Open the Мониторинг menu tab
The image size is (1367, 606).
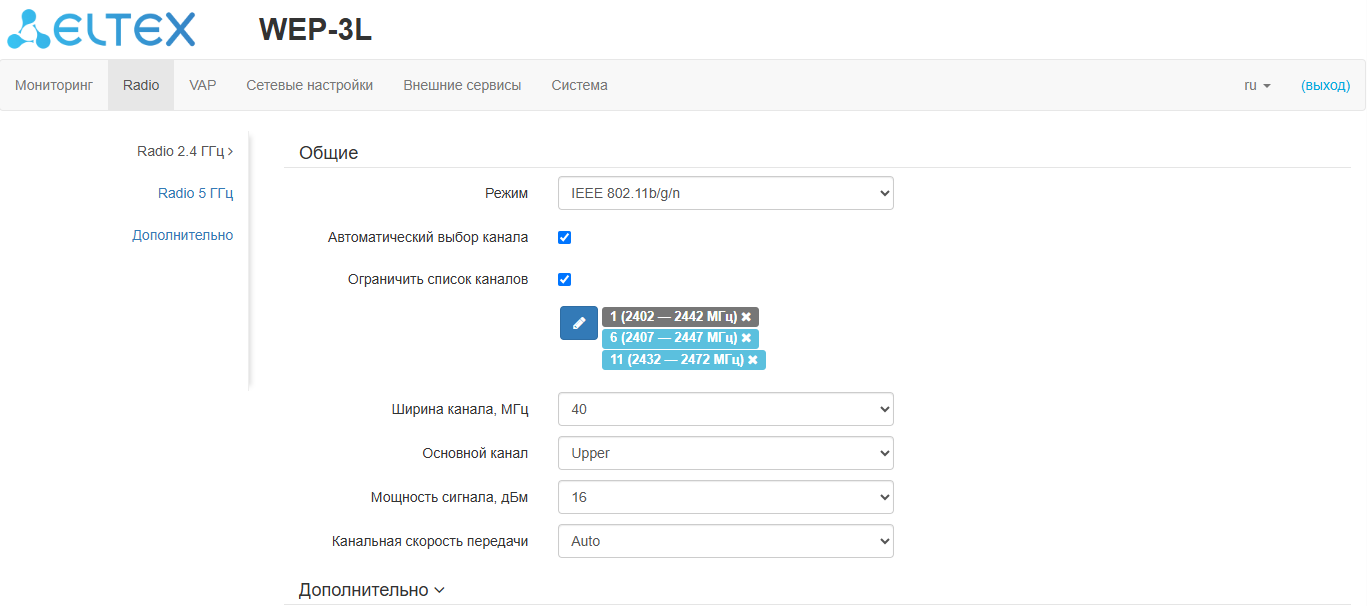tap(54, 86)
